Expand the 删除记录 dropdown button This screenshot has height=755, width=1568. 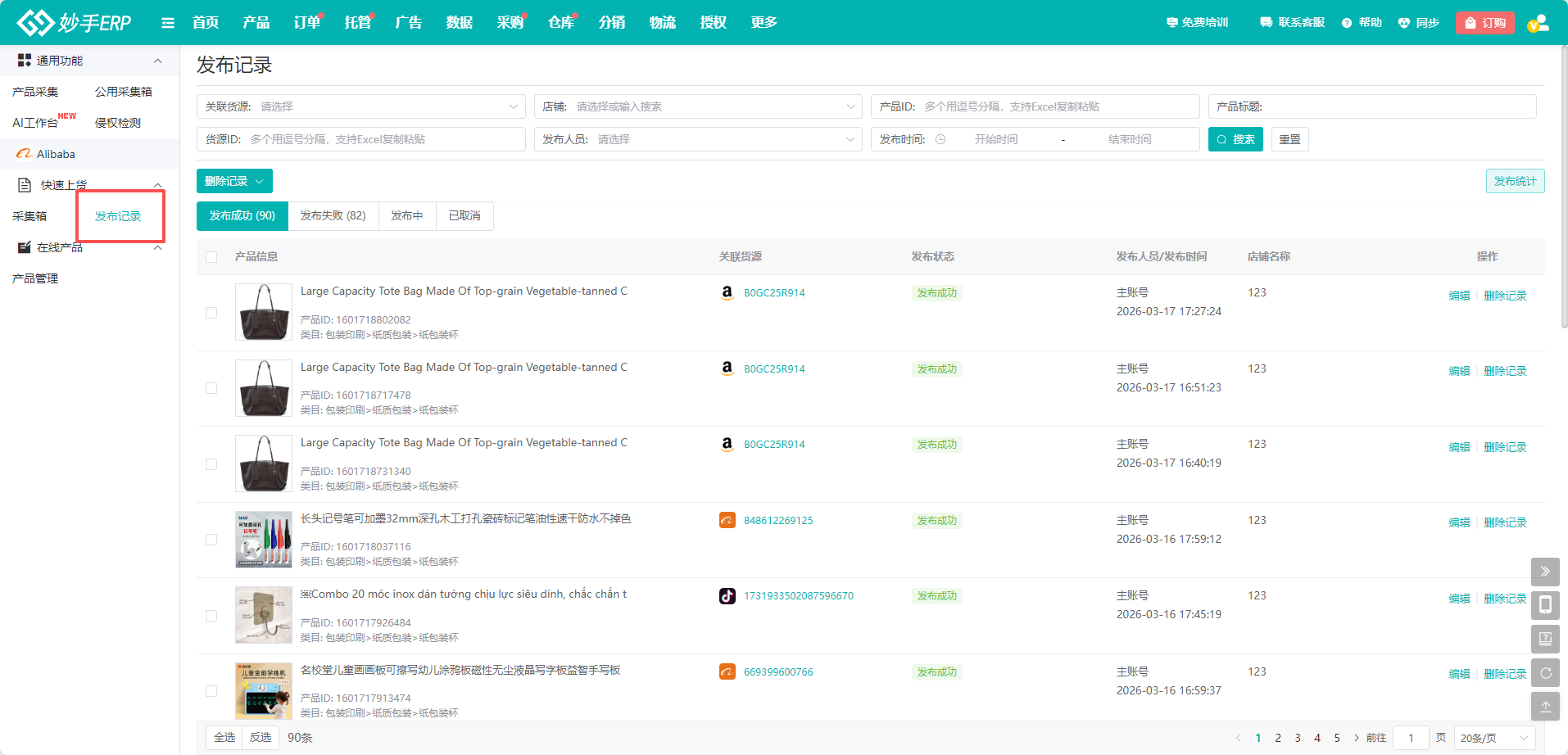234,181
